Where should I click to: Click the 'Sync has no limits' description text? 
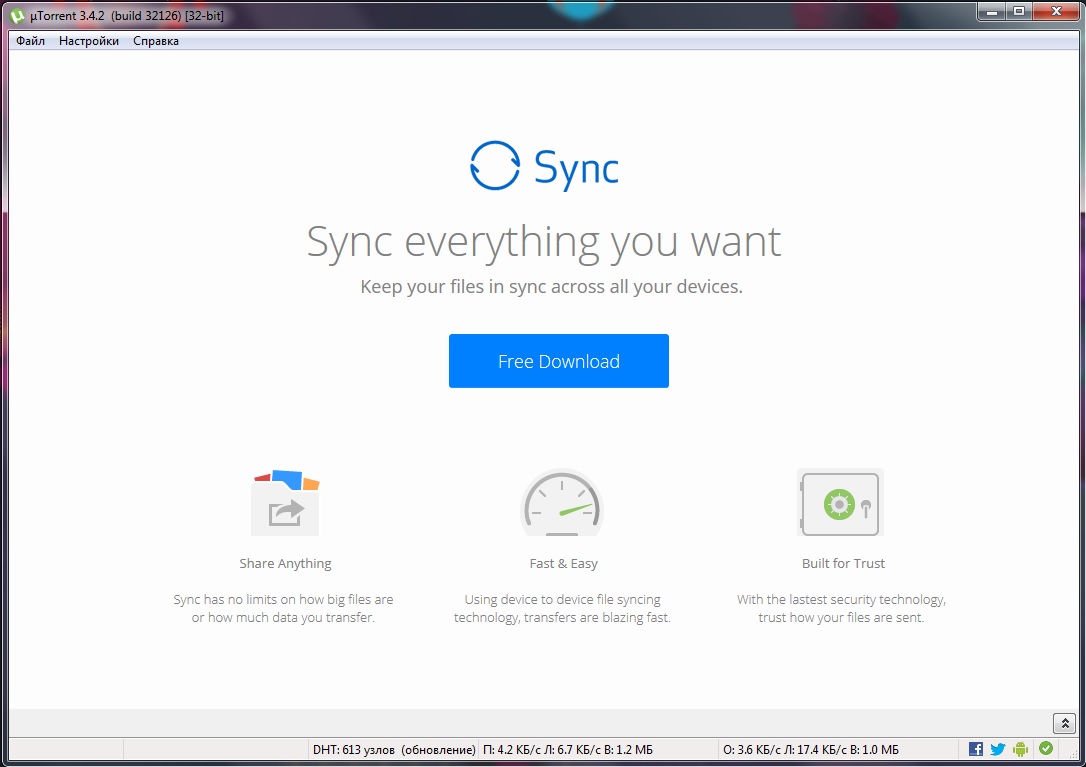click(283, 608)
